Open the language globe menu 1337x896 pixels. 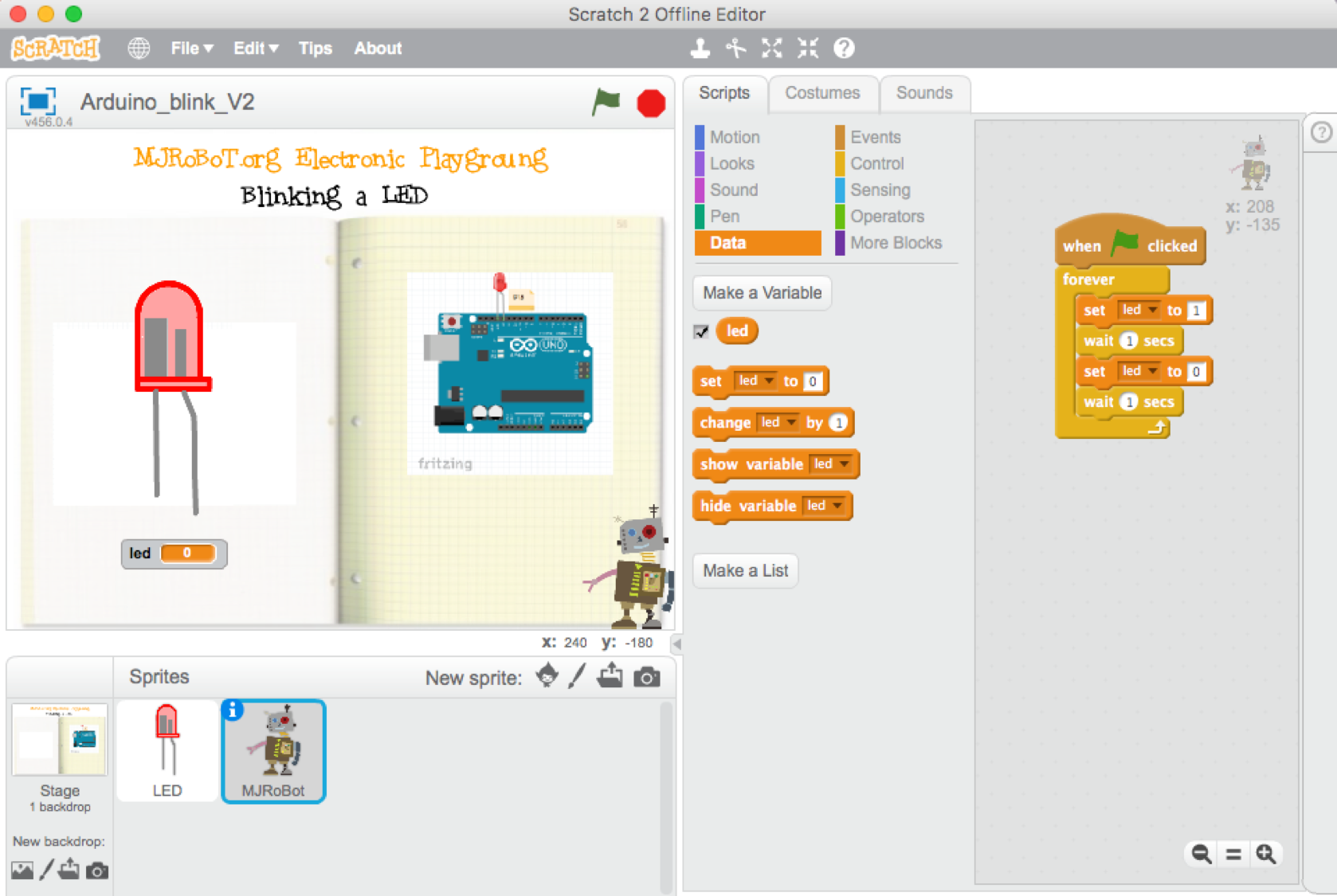point(139,49)
